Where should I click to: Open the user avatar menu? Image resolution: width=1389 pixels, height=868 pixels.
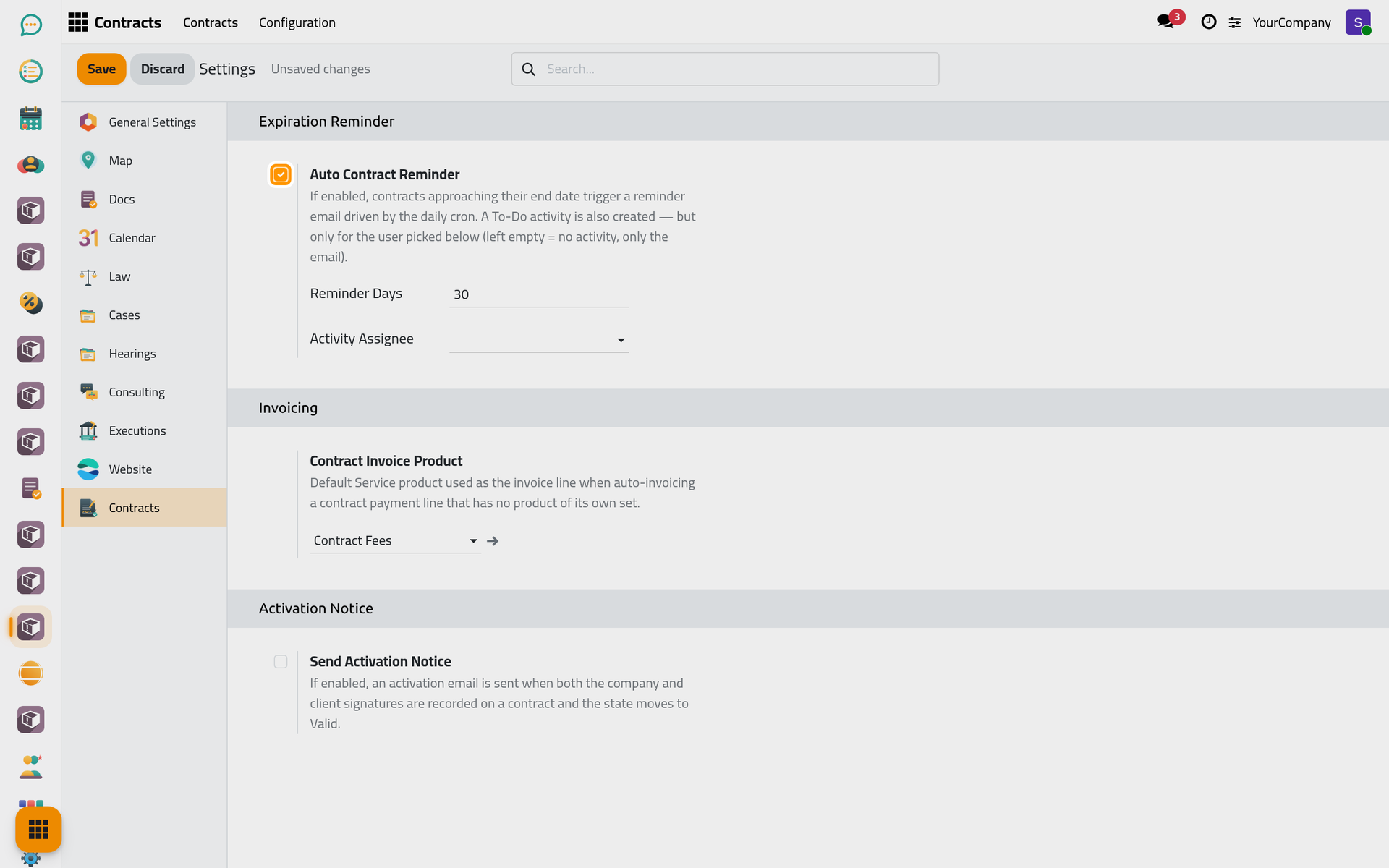point(1358,22)
